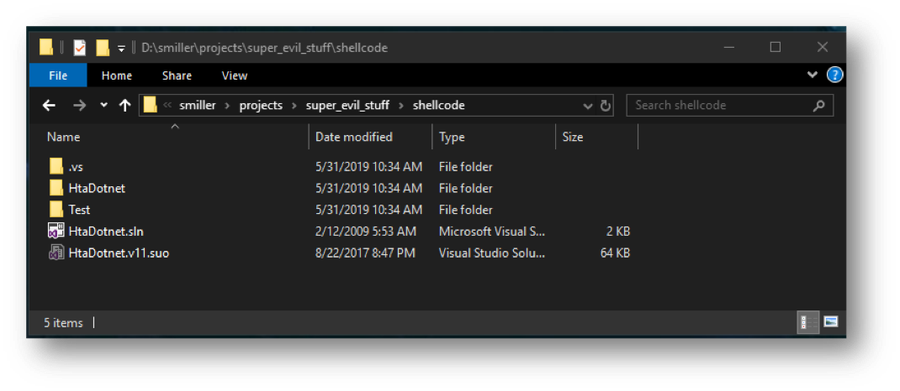Click the HtaDotnet.sln file icon
The height and width of the screenshot is (391, 900).
tap(56, 231)
